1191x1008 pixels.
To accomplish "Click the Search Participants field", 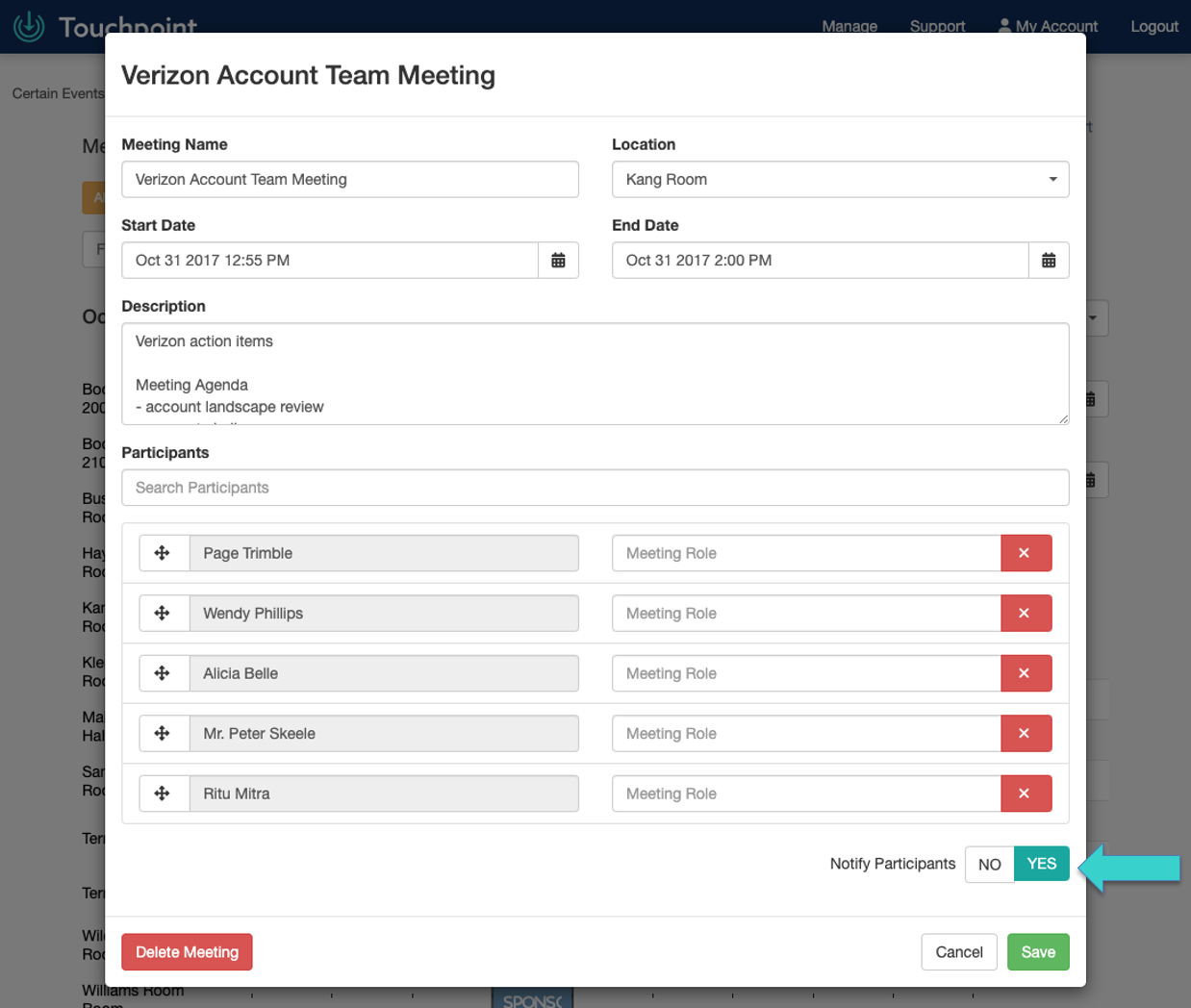I will tap(595, 488).
